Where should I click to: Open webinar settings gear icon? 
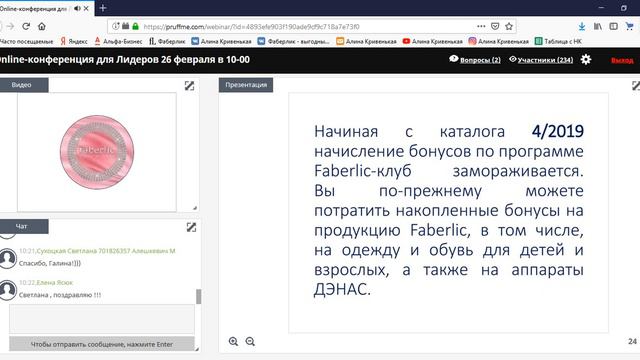[586, 60]
